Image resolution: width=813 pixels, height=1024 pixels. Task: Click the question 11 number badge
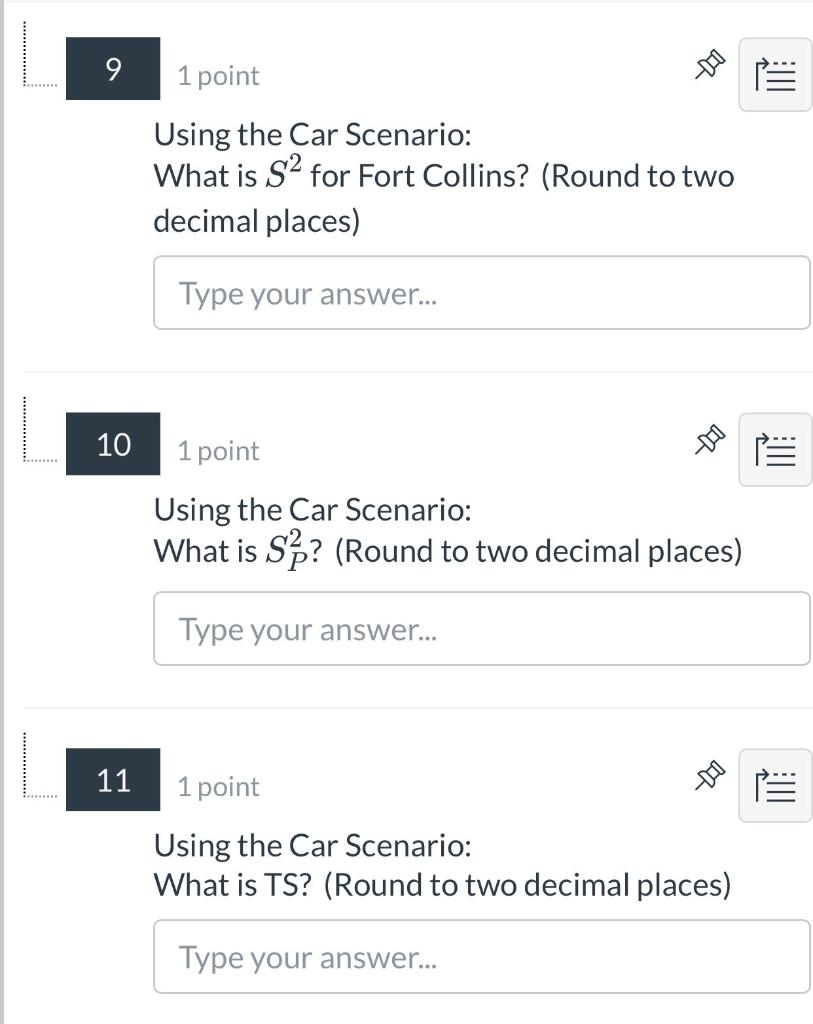112,781
